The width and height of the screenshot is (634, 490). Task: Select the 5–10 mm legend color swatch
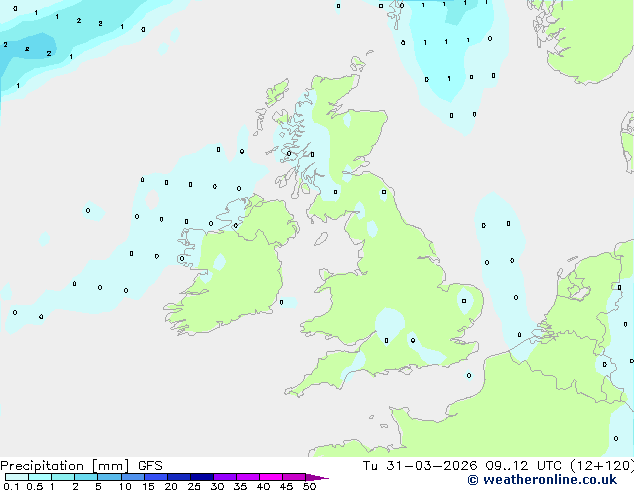click(109, 477)
